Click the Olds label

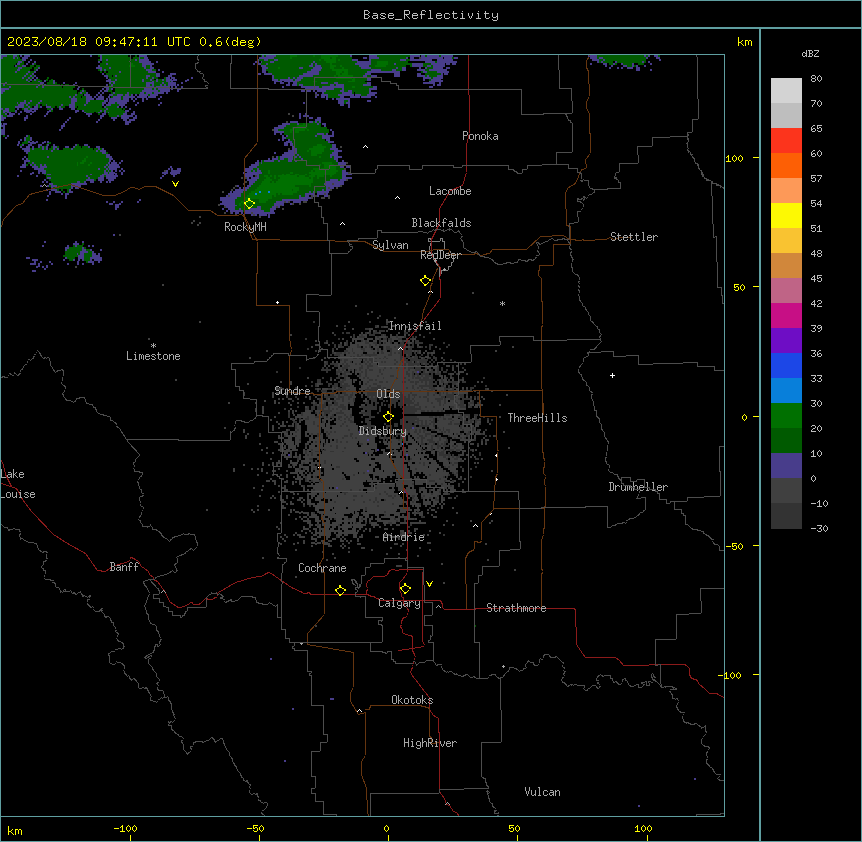[x=388, y=394]
